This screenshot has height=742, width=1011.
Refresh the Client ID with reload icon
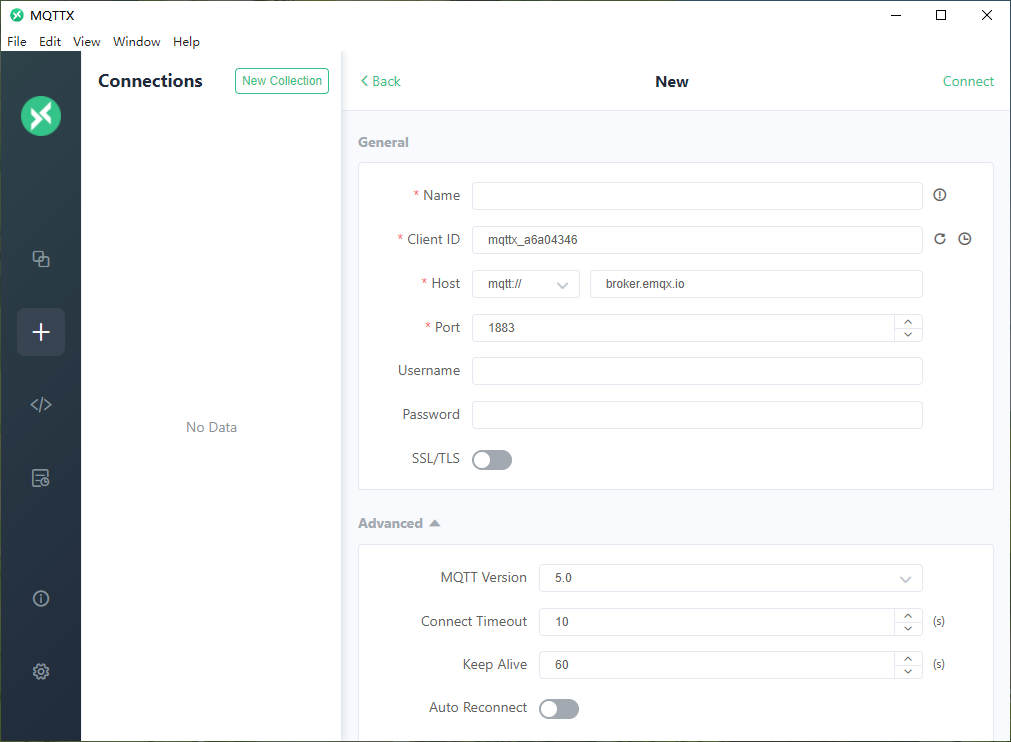[940, 239]
